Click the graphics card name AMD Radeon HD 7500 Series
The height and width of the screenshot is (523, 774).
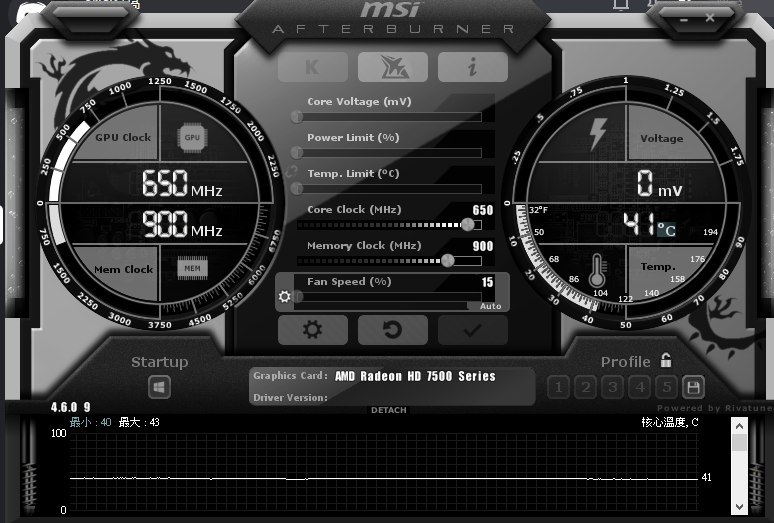[x=415, y=376]
